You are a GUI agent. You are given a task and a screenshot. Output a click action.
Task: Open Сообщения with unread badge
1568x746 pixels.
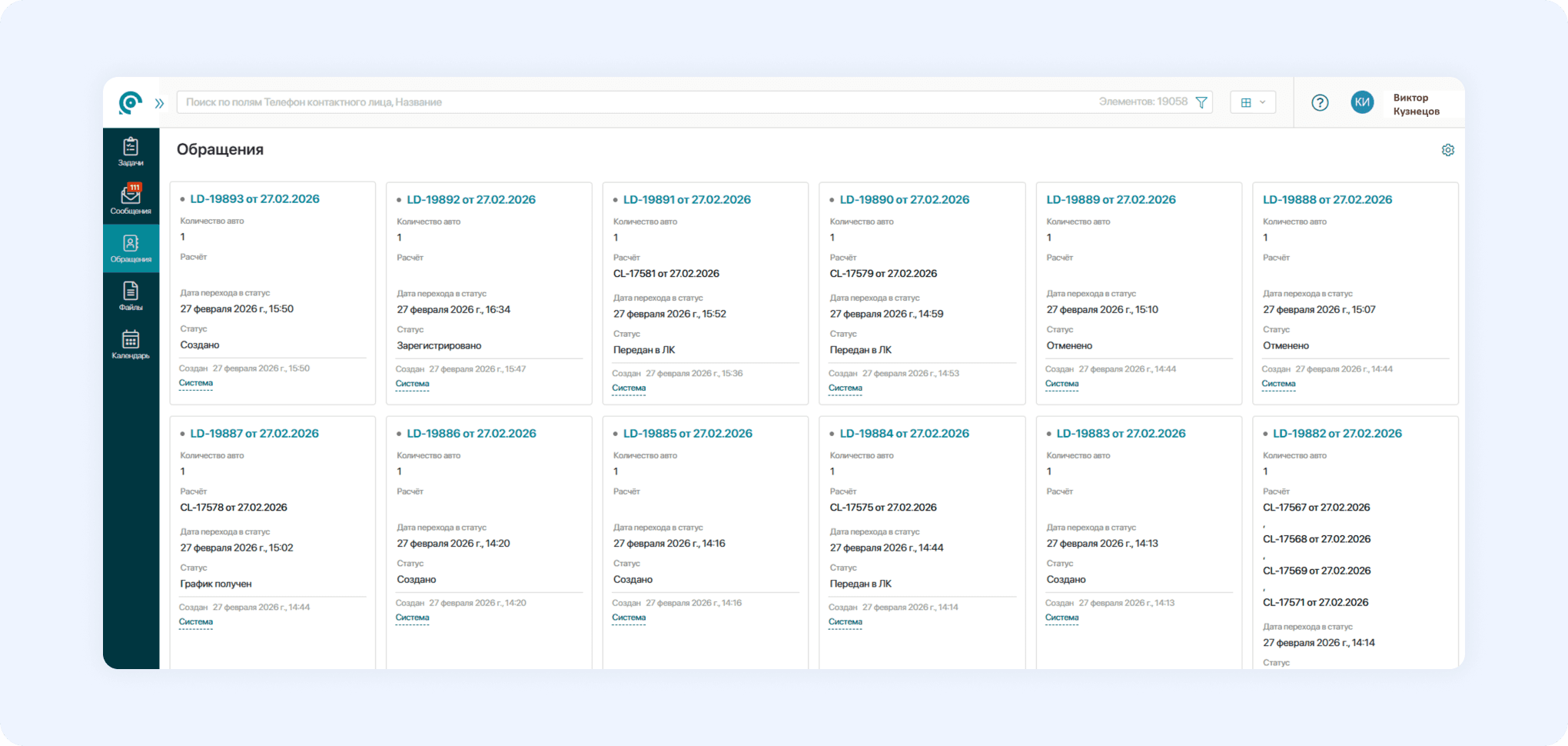point(131,199)
